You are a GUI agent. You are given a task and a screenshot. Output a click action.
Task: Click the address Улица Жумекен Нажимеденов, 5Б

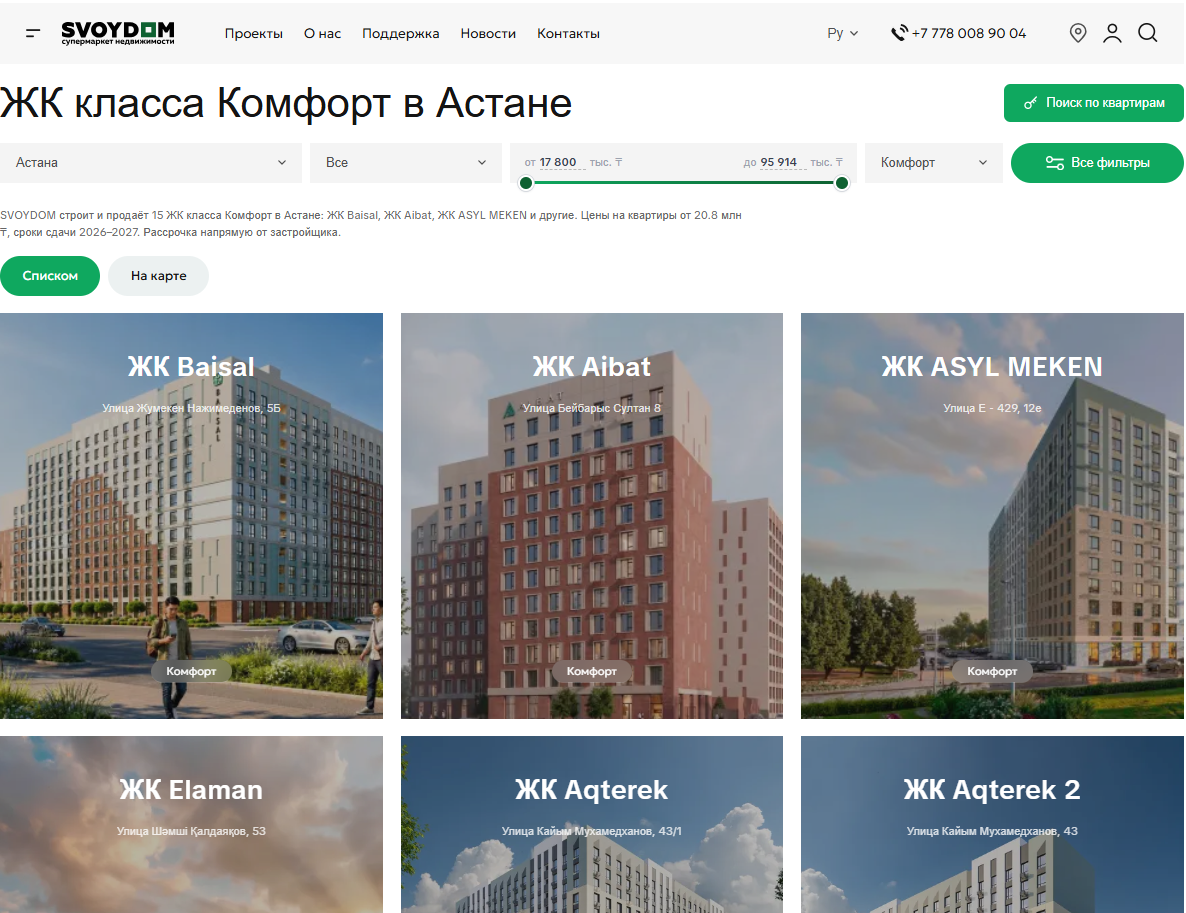(x=191, y=408)
